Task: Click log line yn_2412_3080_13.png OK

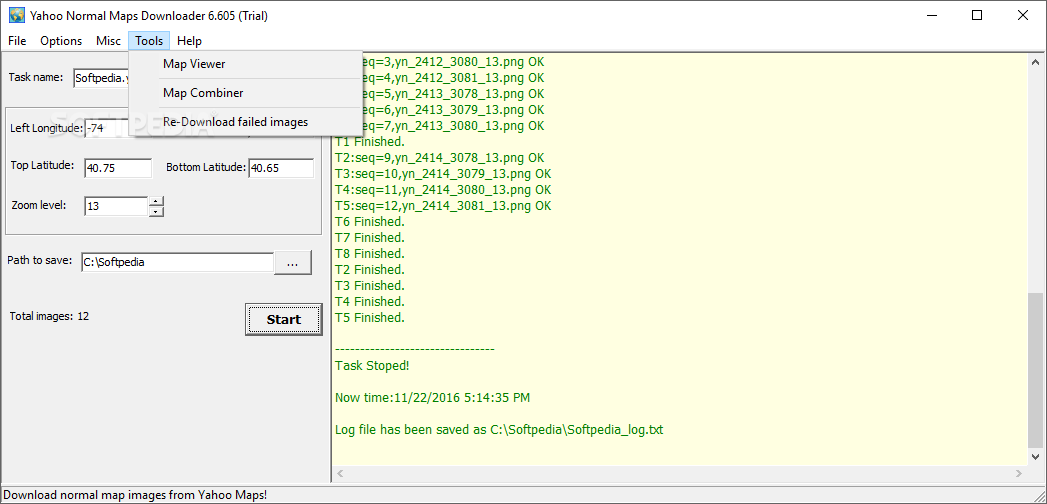Action: [x=453, y=61]
